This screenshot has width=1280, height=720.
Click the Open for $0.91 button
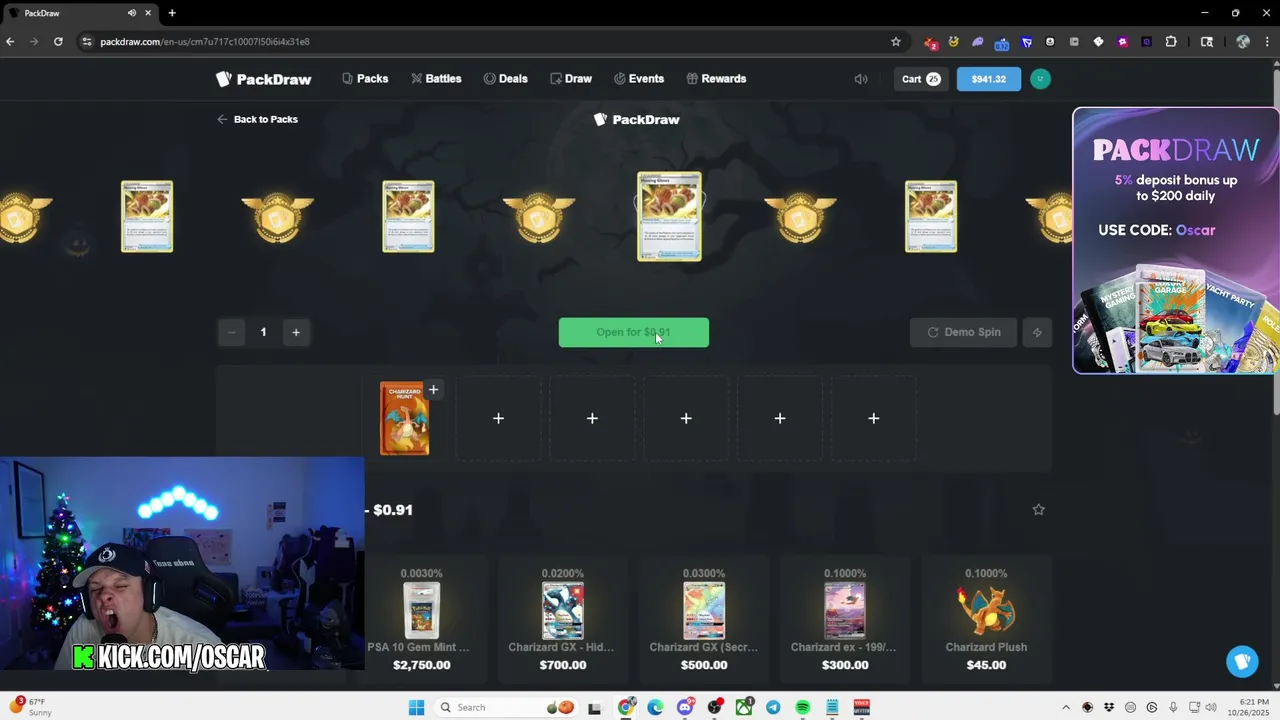[x=634, y=332]
